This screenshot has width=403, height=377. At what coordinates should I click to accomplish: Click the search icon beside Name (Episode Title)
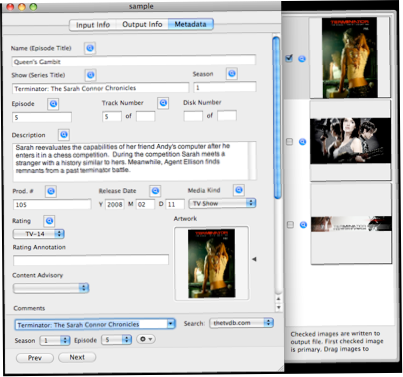click(x=90, y=48)
